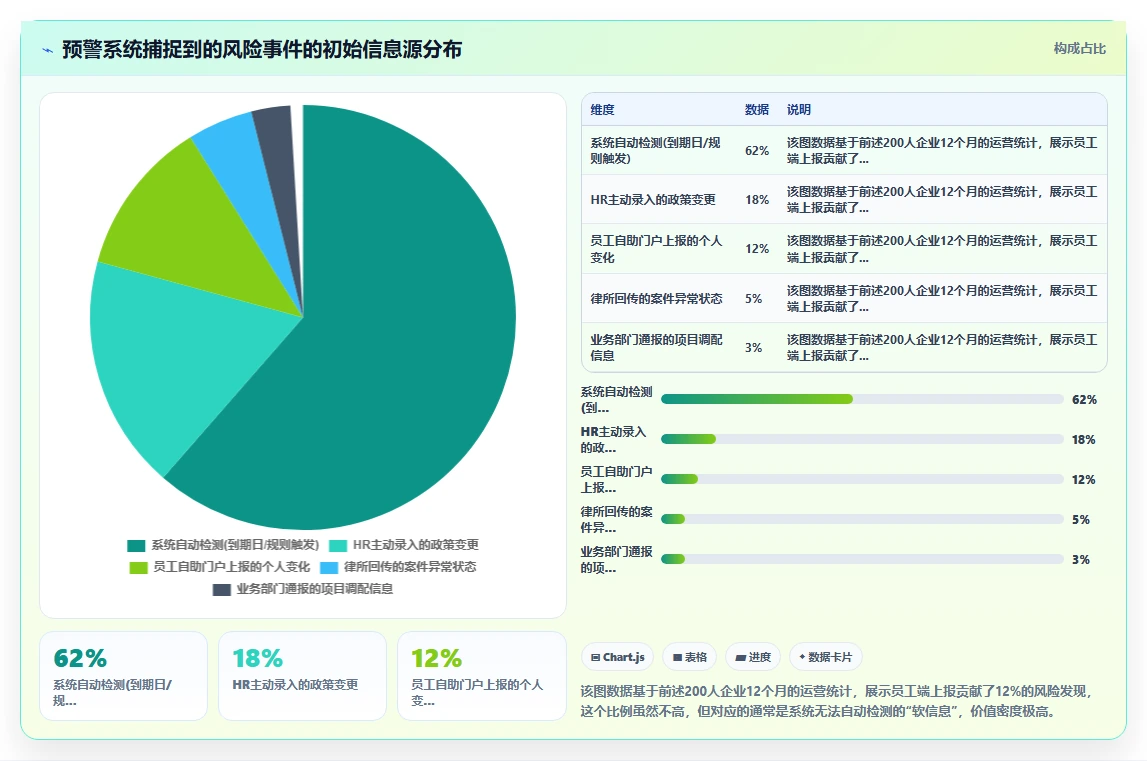Click legend label 员工自助门户上报的个人变化

tap(231, 567)
